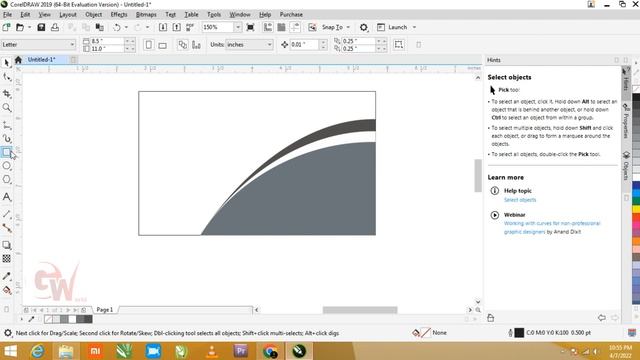Open the Select objects help link
640x360 pixels.
[520, 200]
